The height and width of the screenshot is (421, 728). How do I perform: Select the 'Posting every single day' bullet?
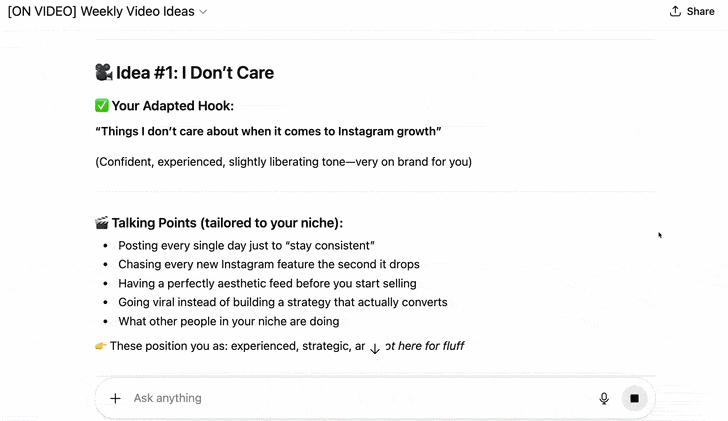pos(246,245)
